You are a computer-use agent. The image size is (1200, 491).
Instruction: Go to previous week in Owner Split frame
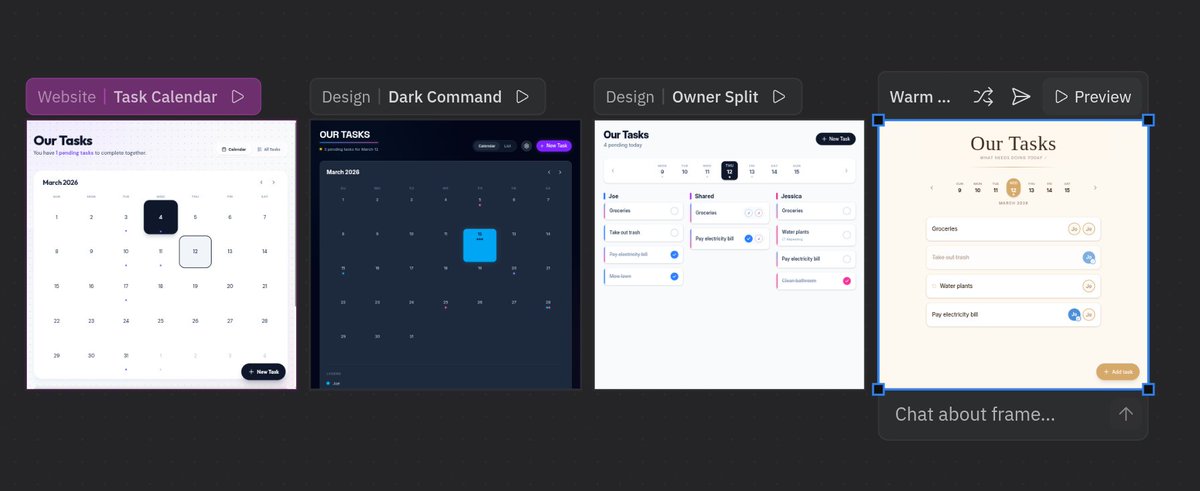(613, 171)
